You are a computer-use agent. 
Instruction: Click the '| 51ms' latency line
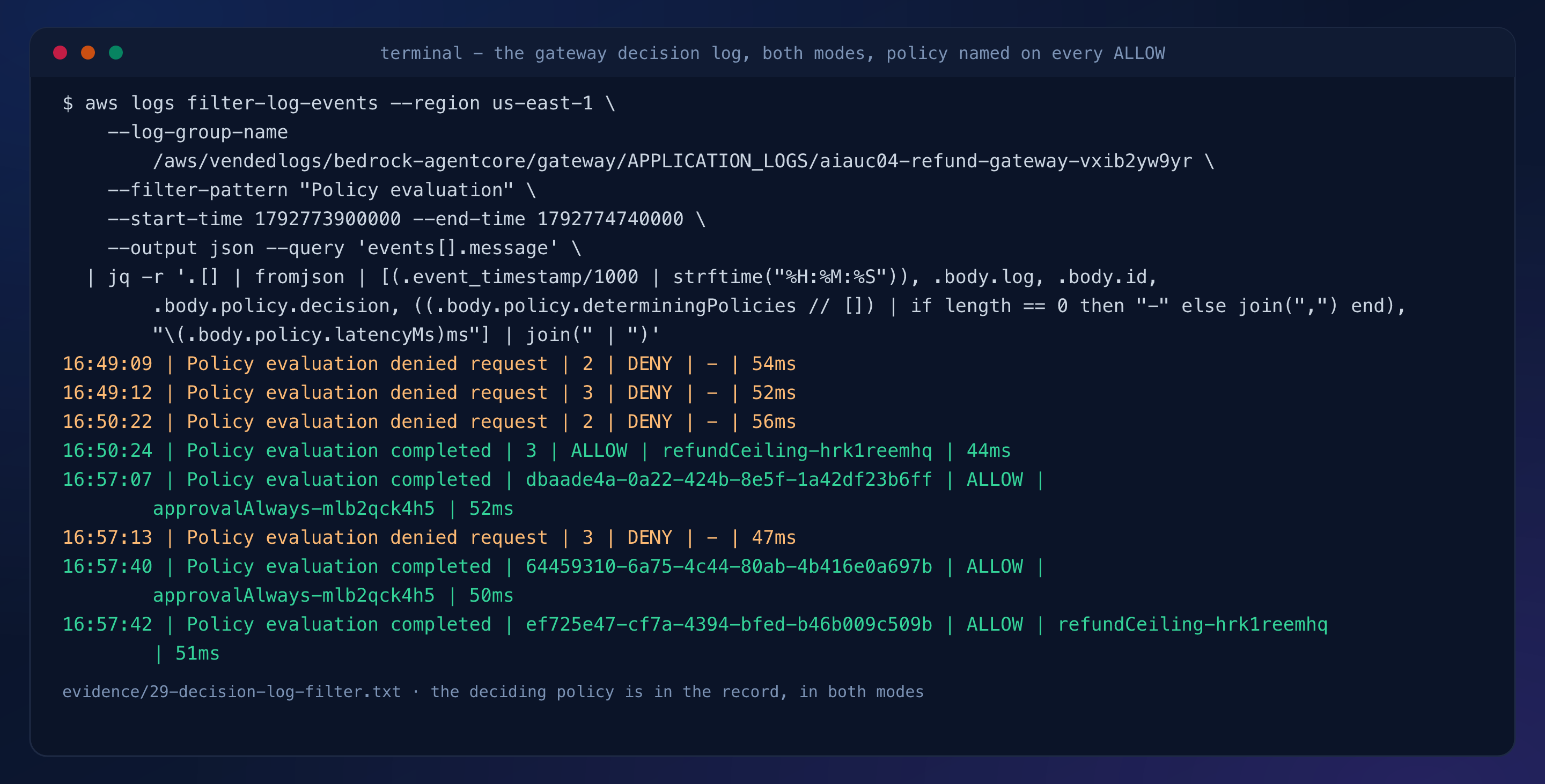(x=187, y=653)
